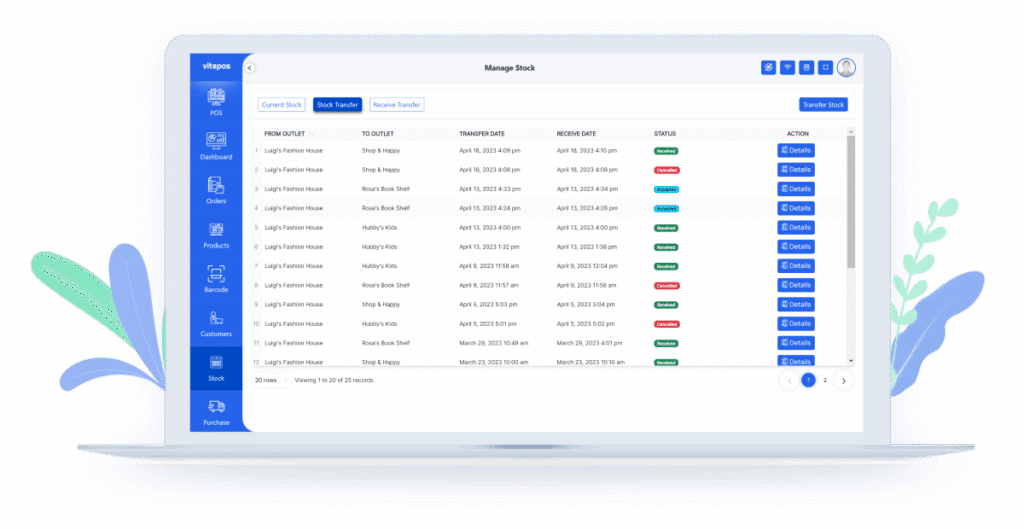Click the calculator icon in the header

coord(807,67)
